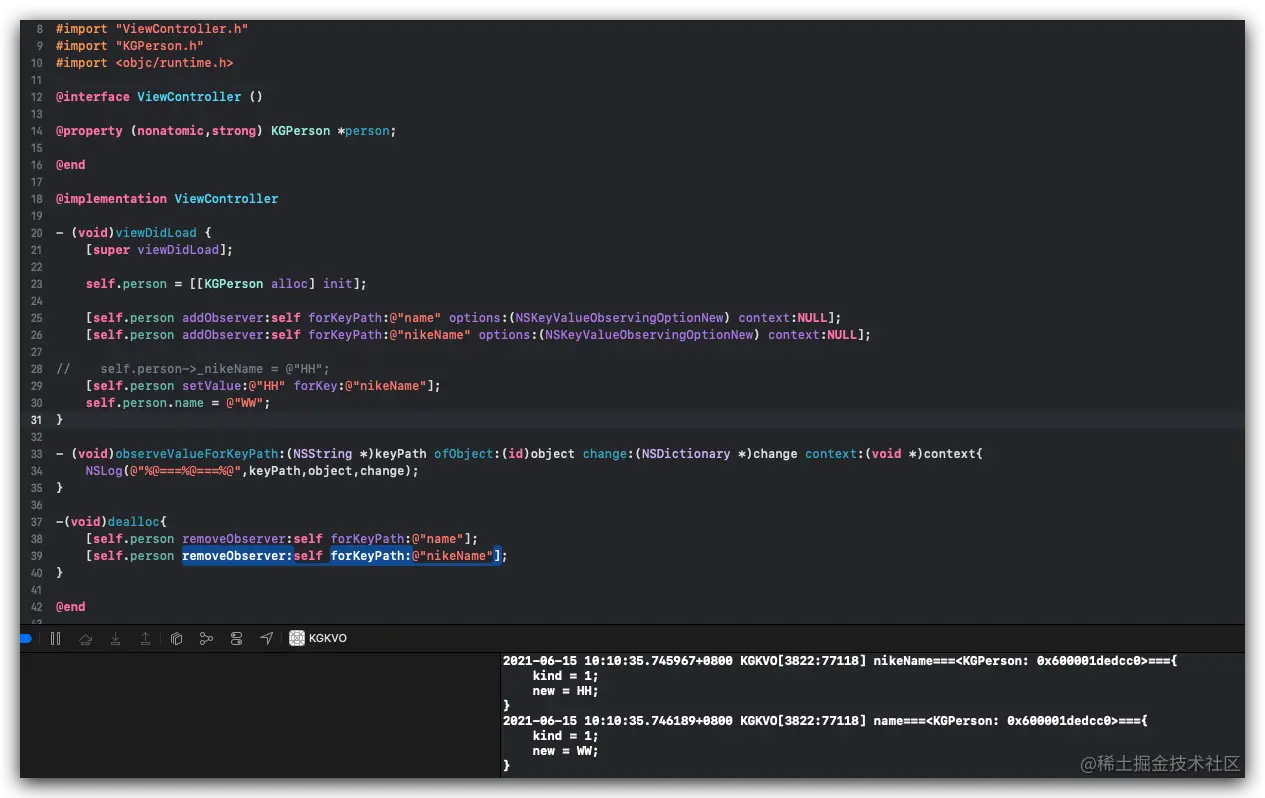Click the @end keyword on line 42
Screen dimensions: 1265x798
pos(71,607)
